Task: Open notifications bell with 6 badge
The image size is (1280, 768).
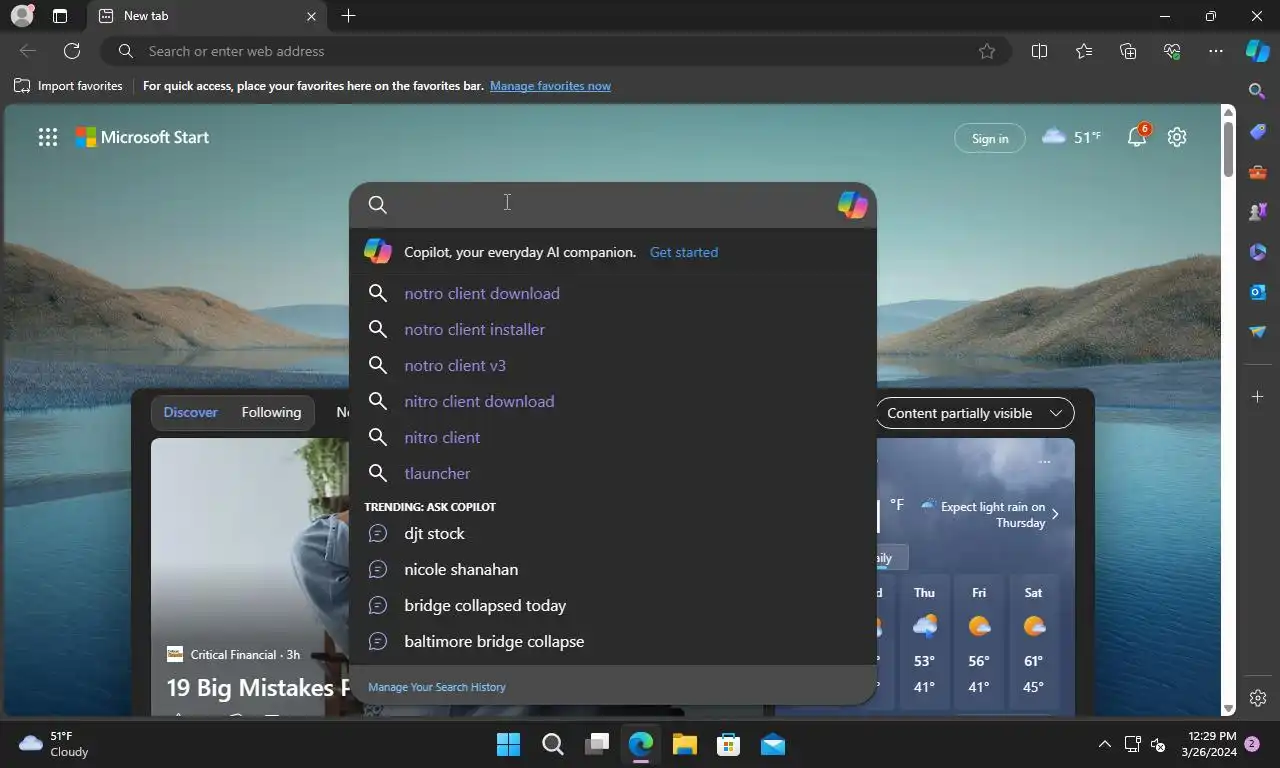Action: pos(1138,137)
